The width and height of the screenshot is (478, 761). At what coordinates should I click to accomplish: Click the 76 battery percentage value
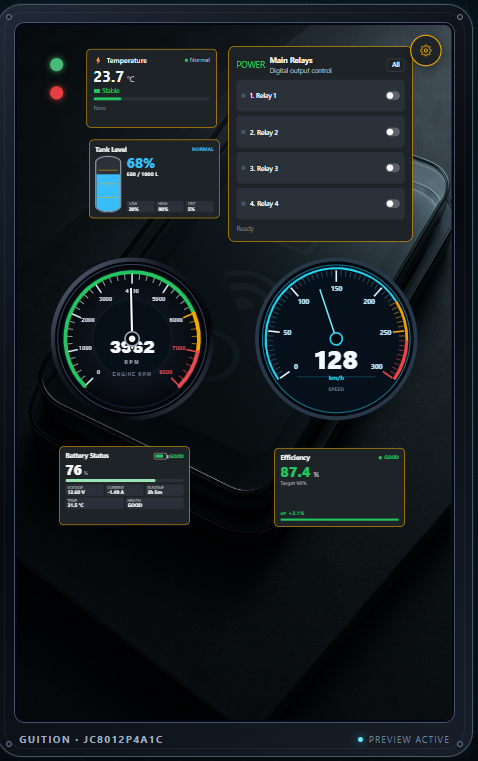coord(74,470)
